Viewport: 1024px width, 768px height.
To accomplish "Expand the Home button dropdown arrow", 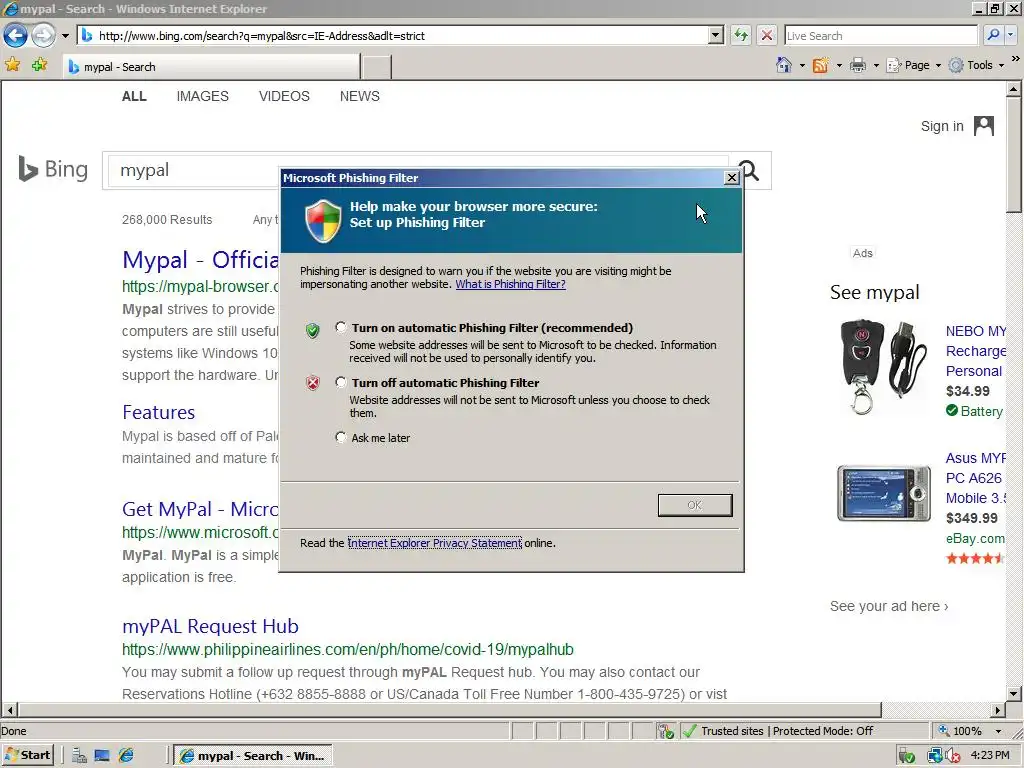I will tap(802, 65).
